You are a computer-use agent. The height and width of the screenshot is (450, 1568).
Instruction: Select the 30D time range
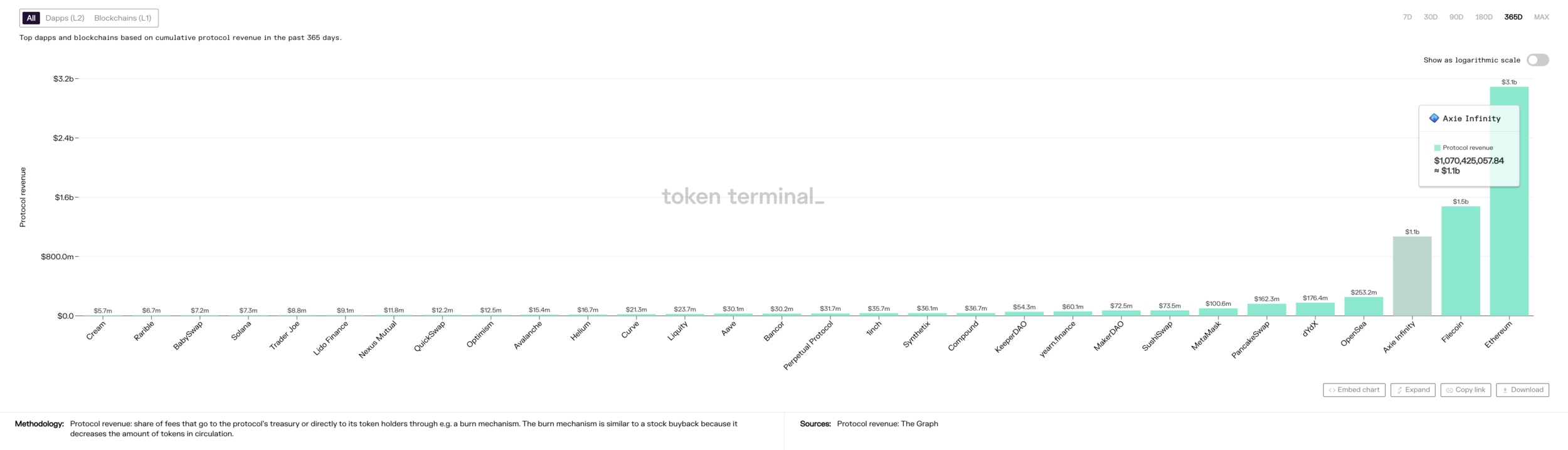pyautogui.click(x=1431, y=17)
